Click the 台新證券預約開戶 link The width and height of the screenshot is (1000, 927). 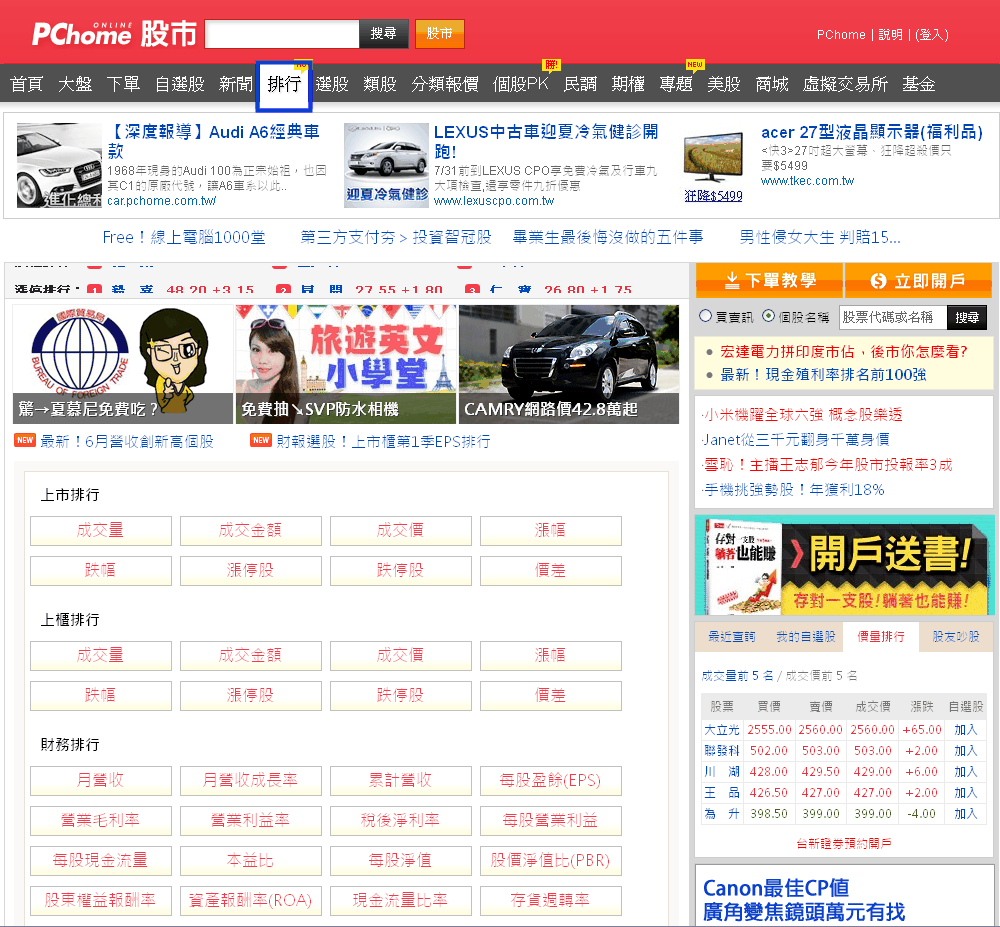tap(844, 843)
